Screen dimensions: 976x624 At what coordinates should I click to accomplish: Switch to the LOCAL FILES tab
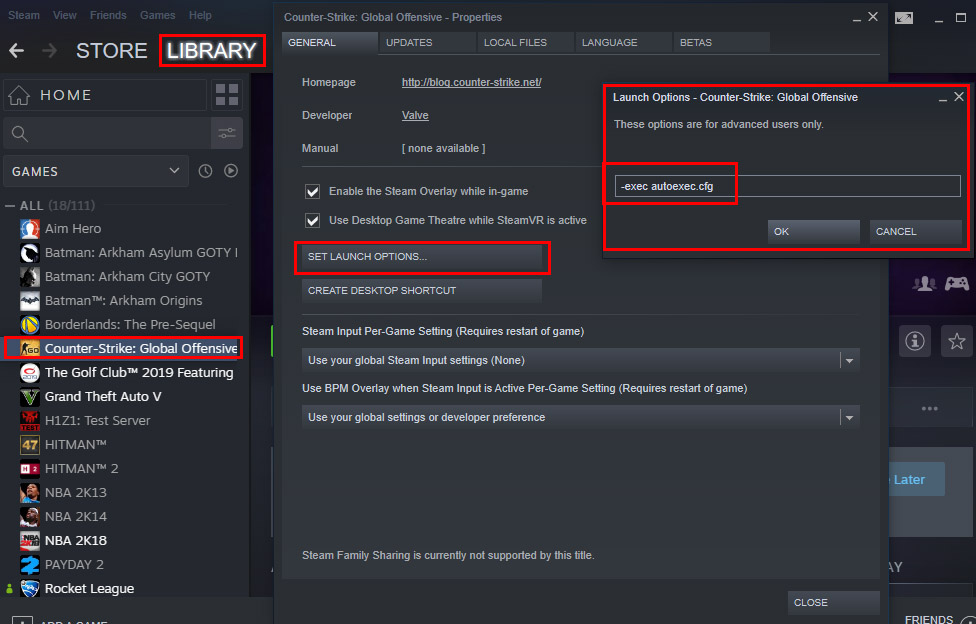525,42
